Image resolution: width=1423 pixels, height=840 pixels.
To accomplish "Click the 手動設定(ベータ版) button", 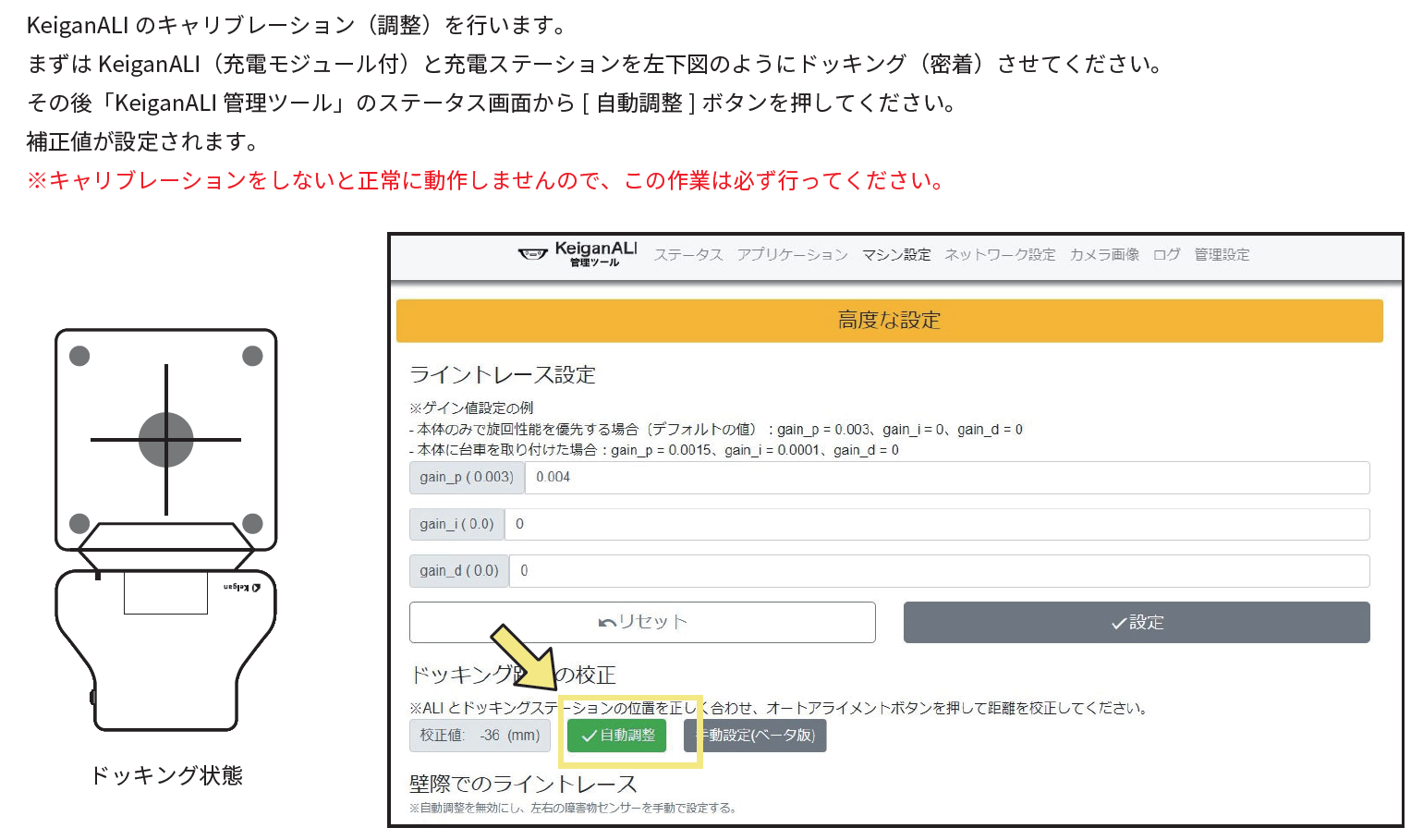I will point(754,736).
